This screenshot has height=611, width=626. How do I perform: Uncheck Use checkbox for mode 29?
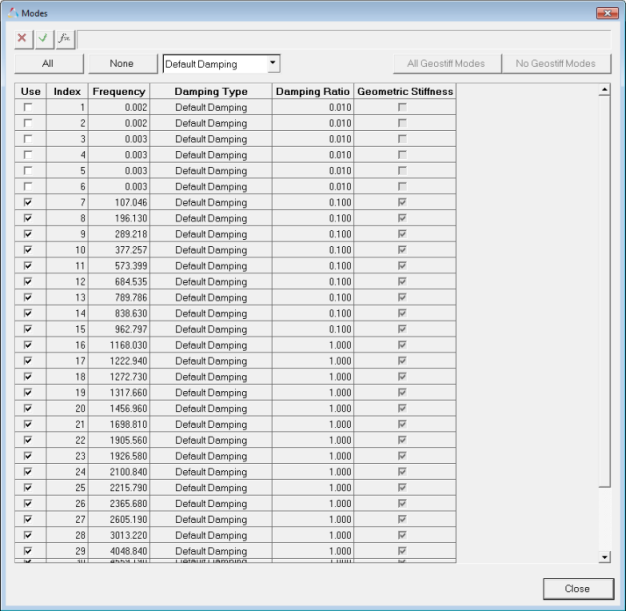pyautogui.click(x=28, y=551)
